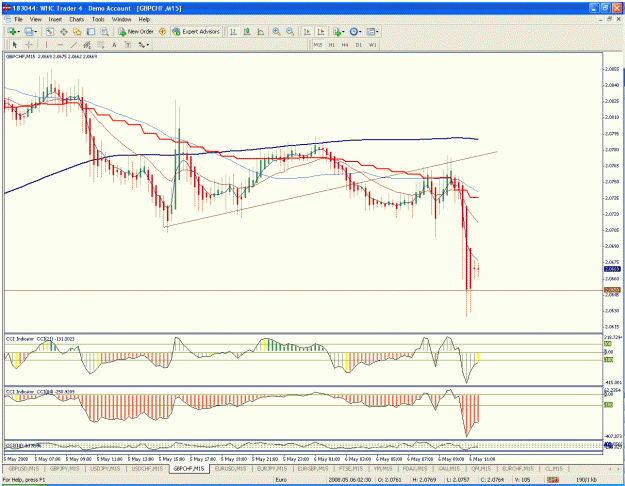
Task: Select the Cursor arrow tool
Action: (x=15, y=45)
